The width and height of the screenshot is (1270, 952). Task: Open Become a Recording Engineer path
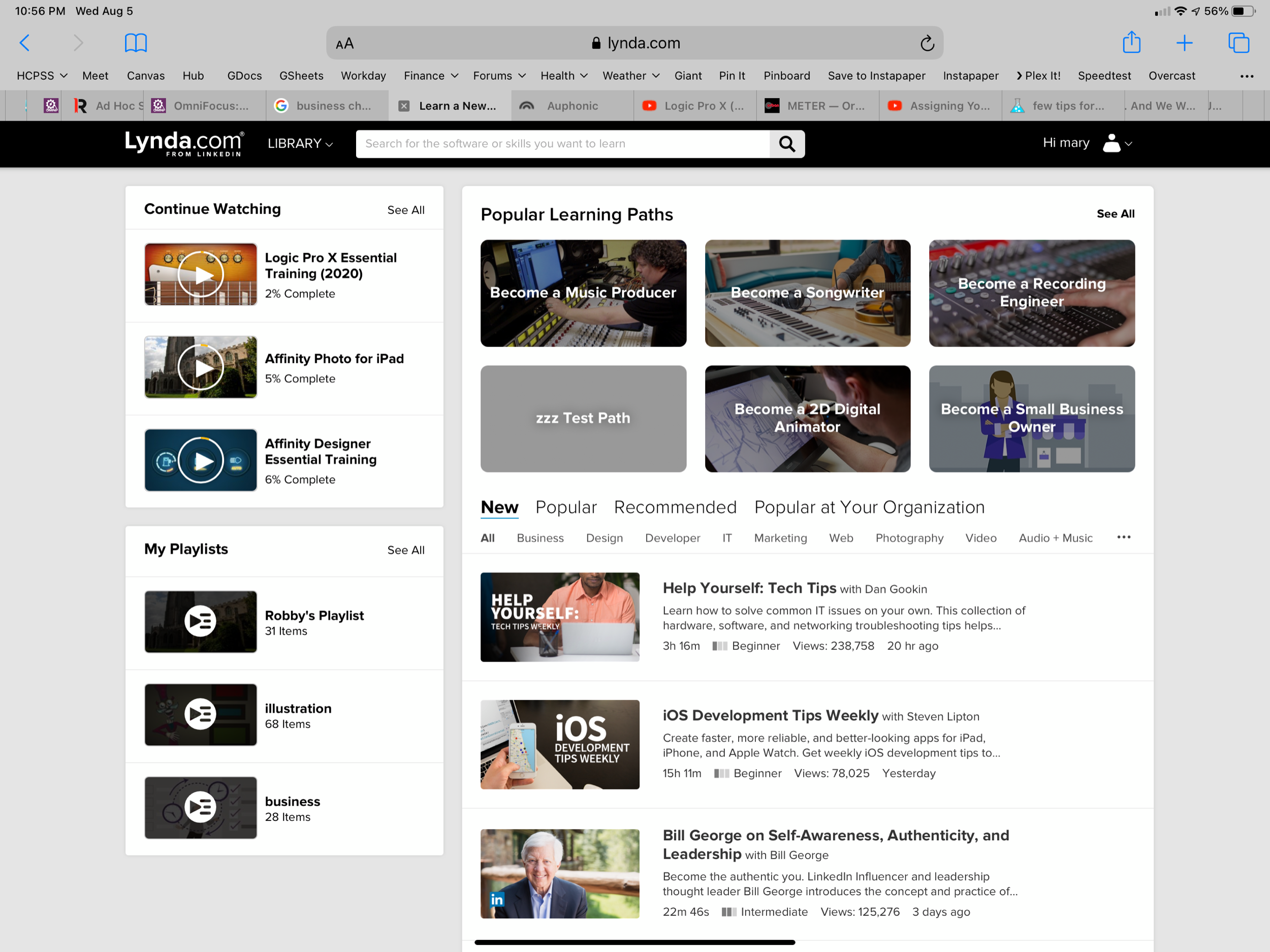click(1032, 293)
